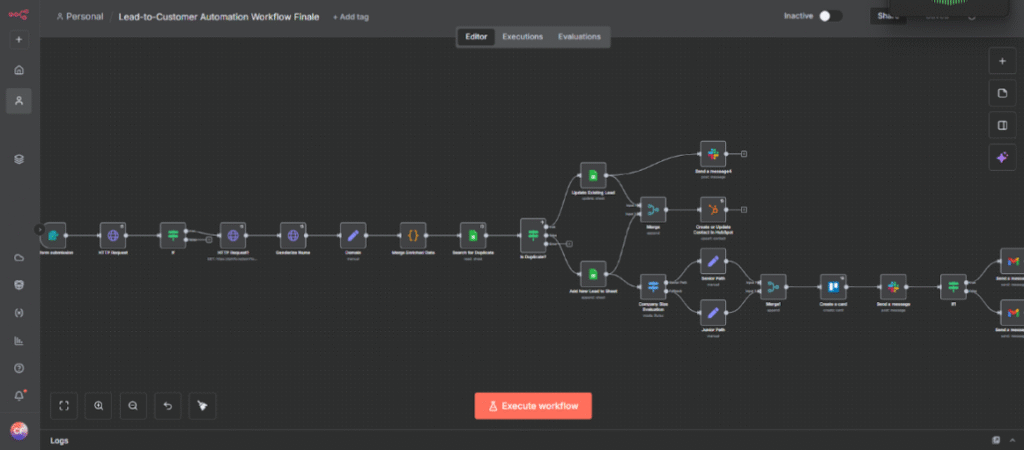Switch to the Executions tab
This screenshot has width=1024, height=450.
(x=522, y=37)
